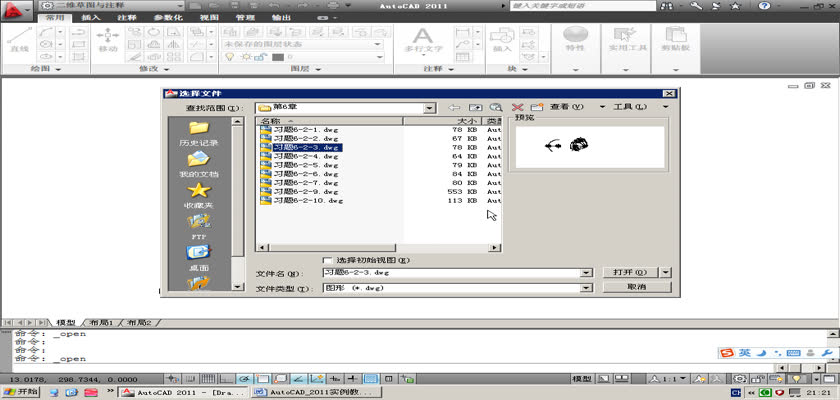Click the search the web icon
The width and height of the screenshot is (840, 400).
point(496,107)
